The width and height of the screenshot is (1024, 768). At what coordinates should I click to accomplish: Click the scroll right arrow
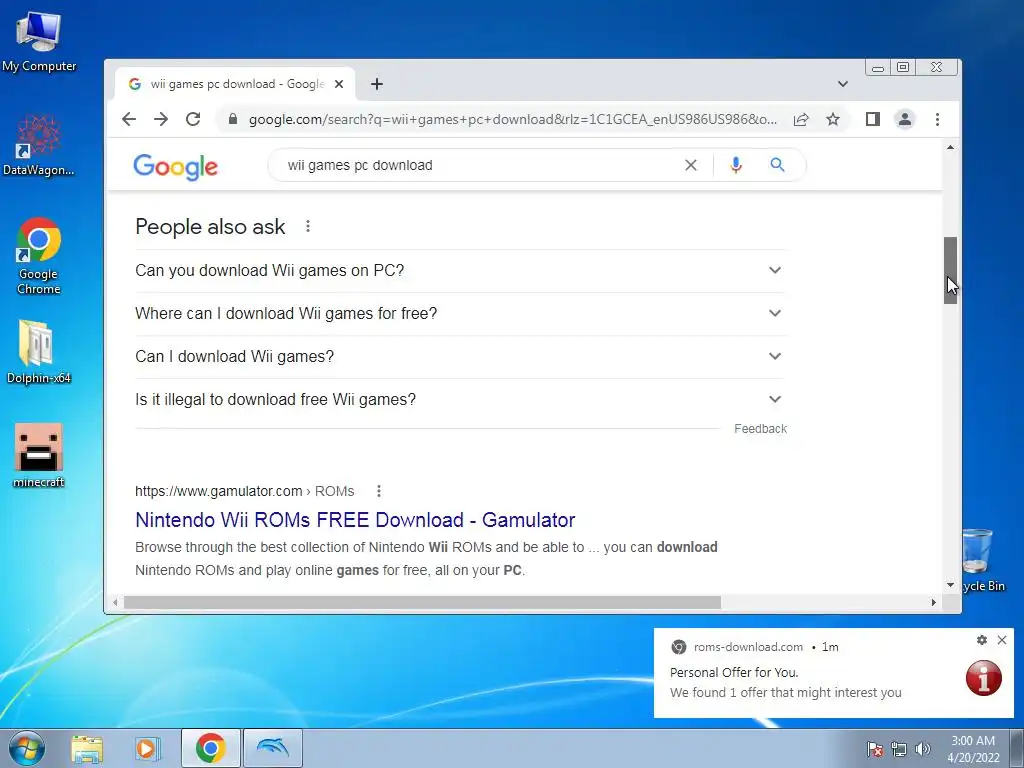(x=933, y=602)
